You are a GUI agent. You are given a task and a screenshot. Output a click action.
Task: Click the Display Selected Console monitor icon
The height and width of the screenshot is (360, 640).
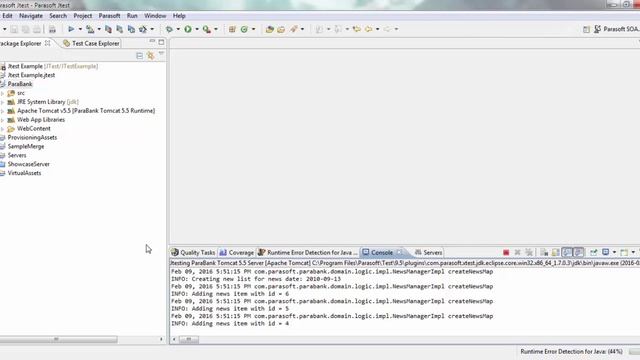tap(606, 253)
